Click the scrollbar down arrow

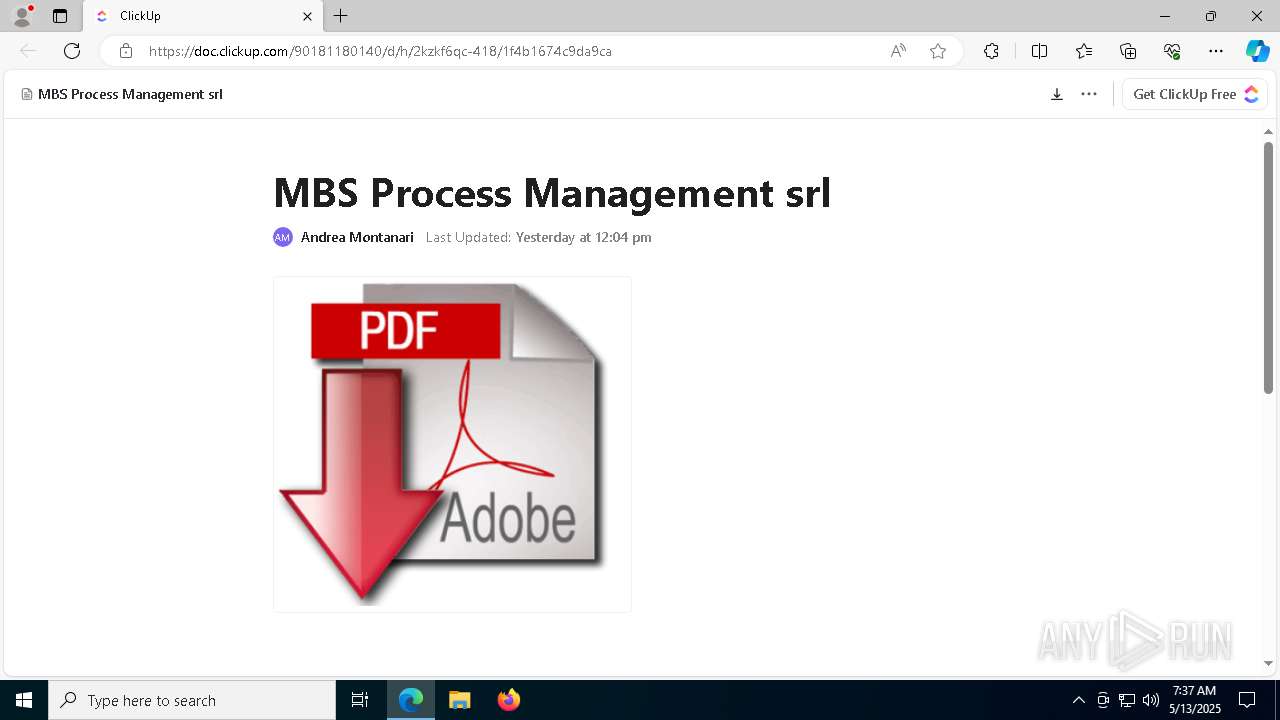point(1268,663)
